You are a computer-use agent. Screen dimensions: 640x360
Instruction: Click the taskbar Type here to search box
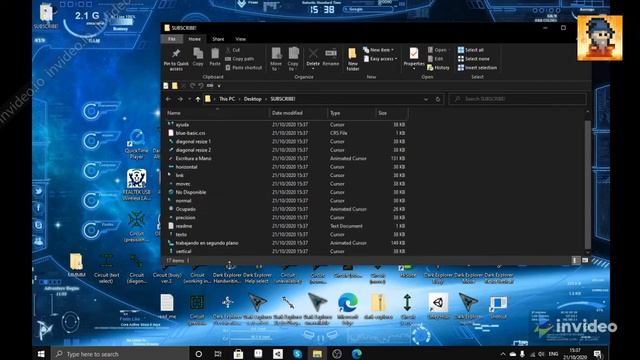coord(120,354)
